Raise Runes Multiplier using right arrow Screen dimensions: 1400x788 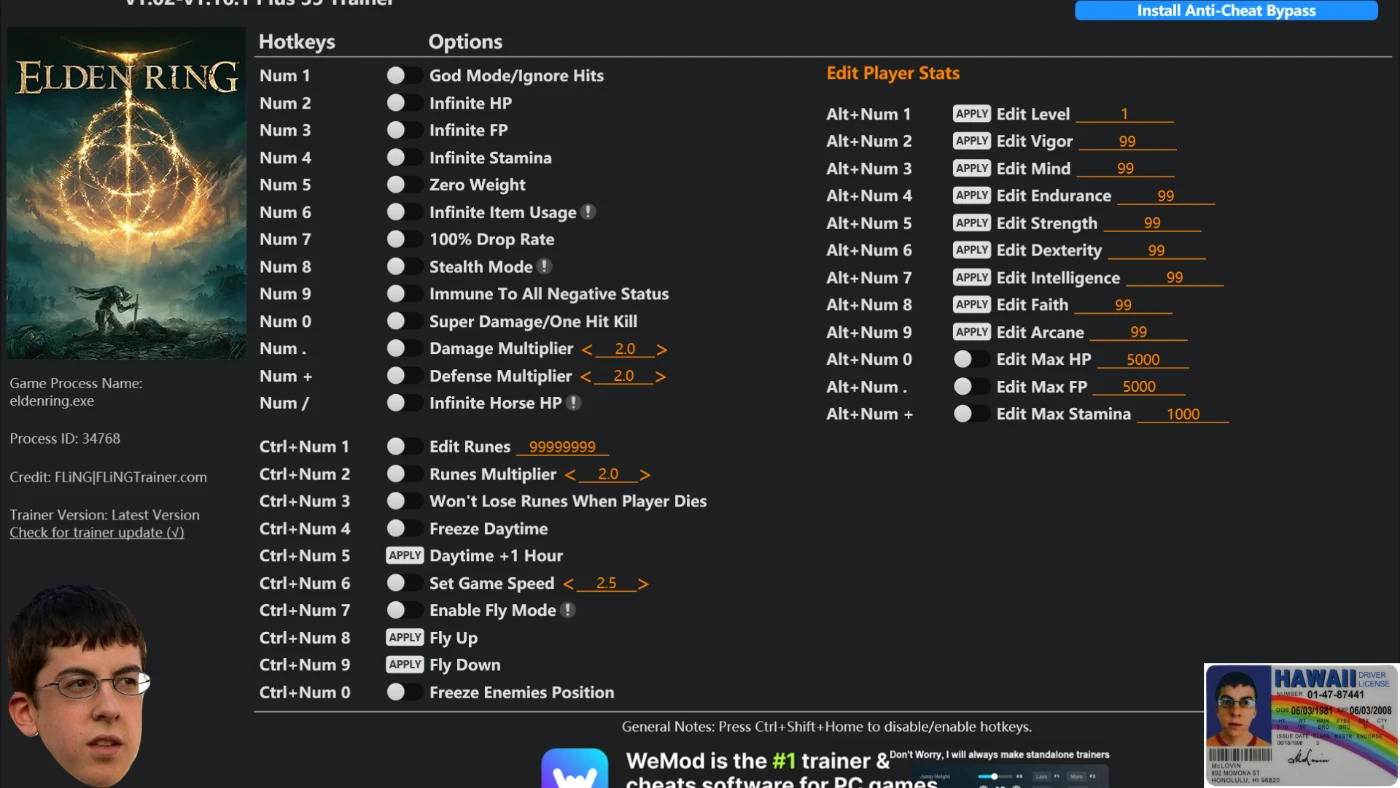[645, 475]
